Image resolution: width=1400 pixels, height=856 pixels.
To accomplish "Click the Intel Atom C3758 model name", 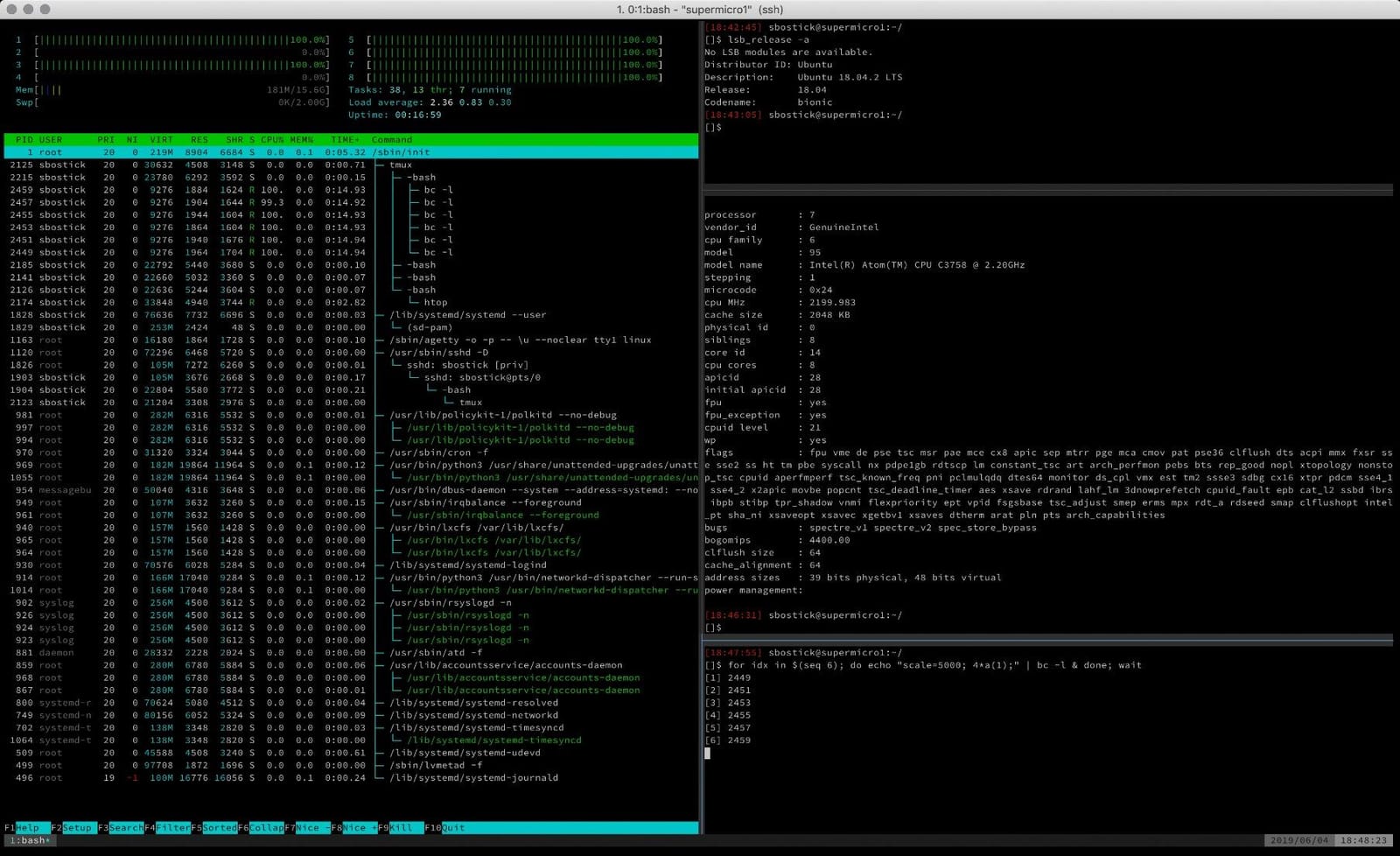I will point(917,264).
